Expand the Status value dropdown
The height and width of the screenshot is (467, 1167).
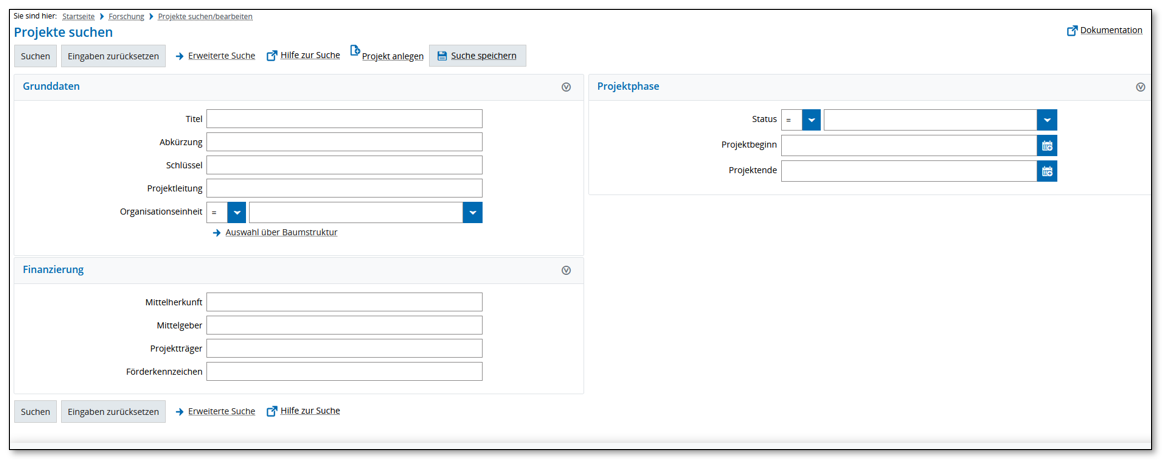[x=1047, y=120]
